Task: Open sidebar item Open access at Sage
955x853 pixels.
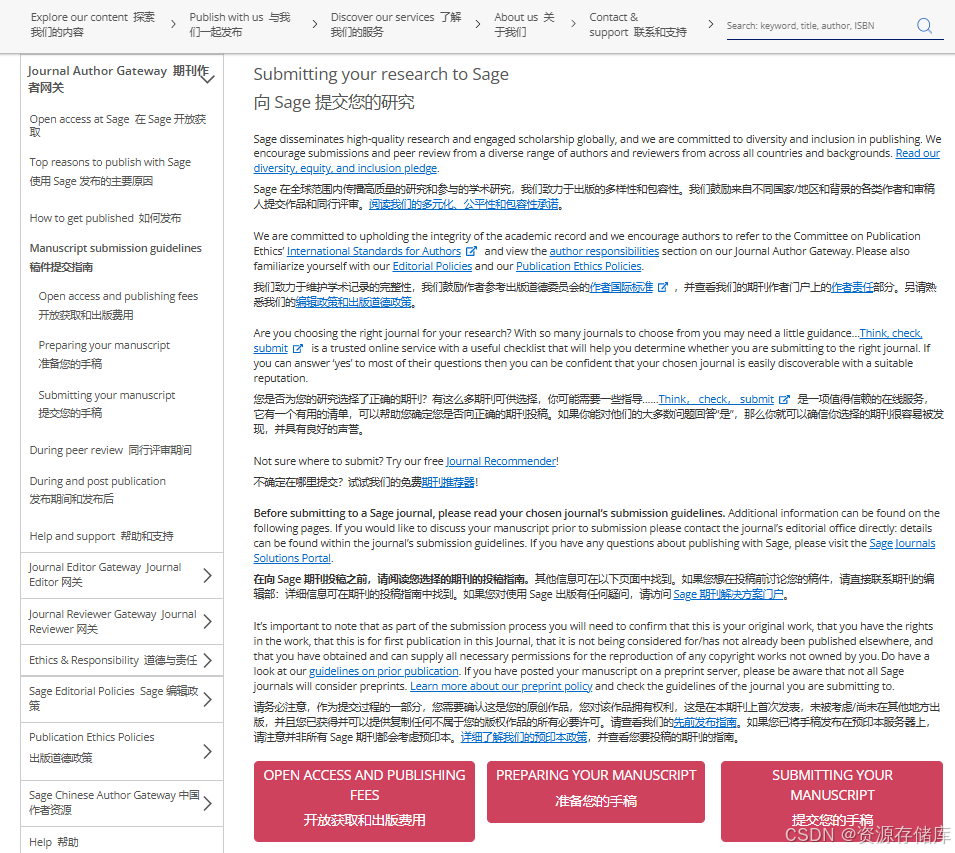Action: (118, 125)
